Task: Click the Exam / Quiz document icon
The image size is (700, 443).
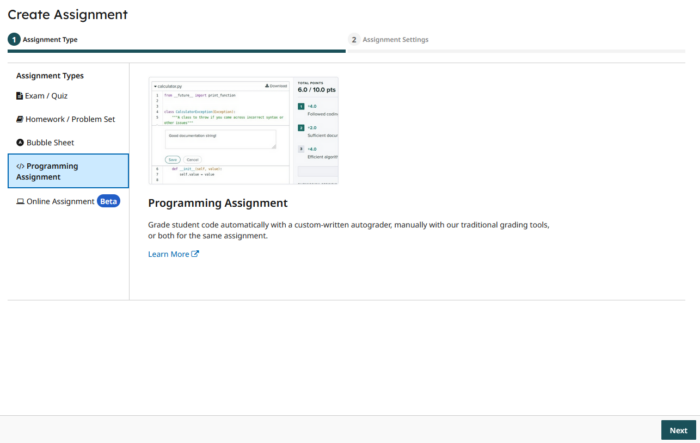Action: click(20, 96)
